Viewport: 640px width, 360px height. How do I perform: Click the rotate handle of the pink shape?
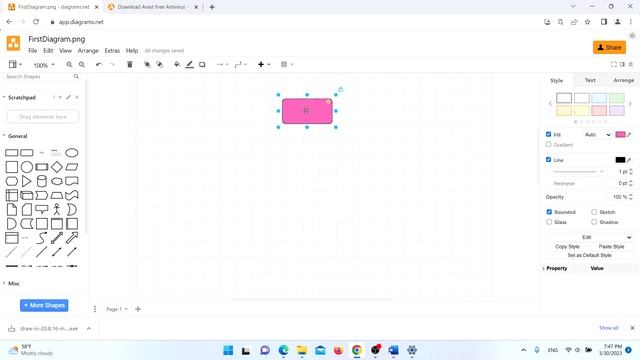(x=341, y=89)
